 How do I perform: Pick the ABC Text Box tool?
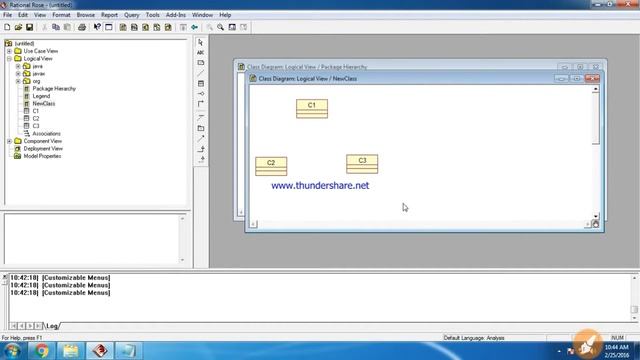pos(200,53)
